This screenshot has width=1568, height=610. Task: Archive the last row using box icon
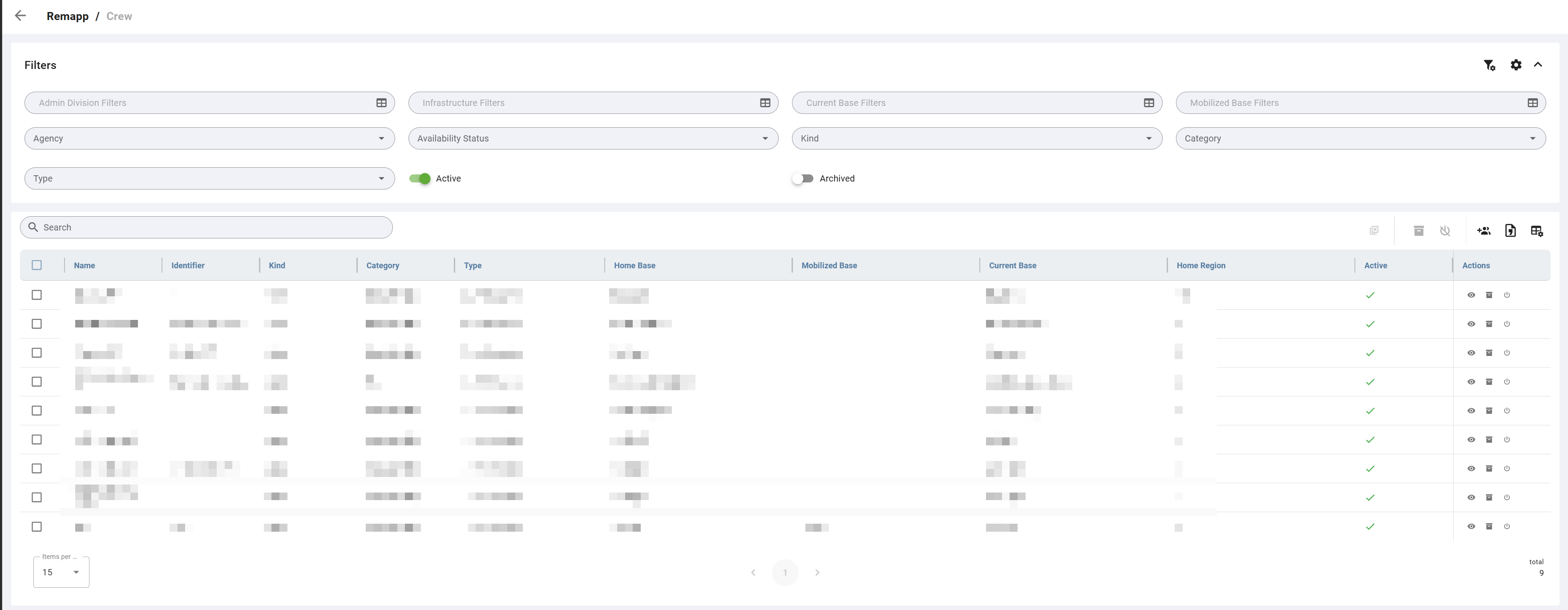point(1489,527)
